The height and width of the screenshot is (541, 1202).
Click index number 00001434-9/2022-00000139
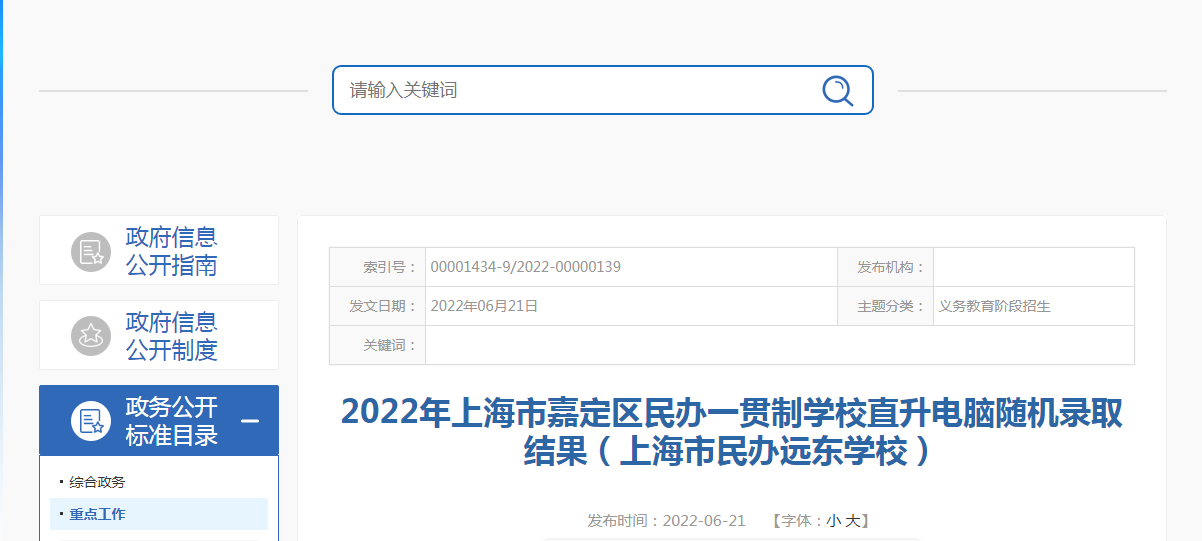[x=526, y=267]
